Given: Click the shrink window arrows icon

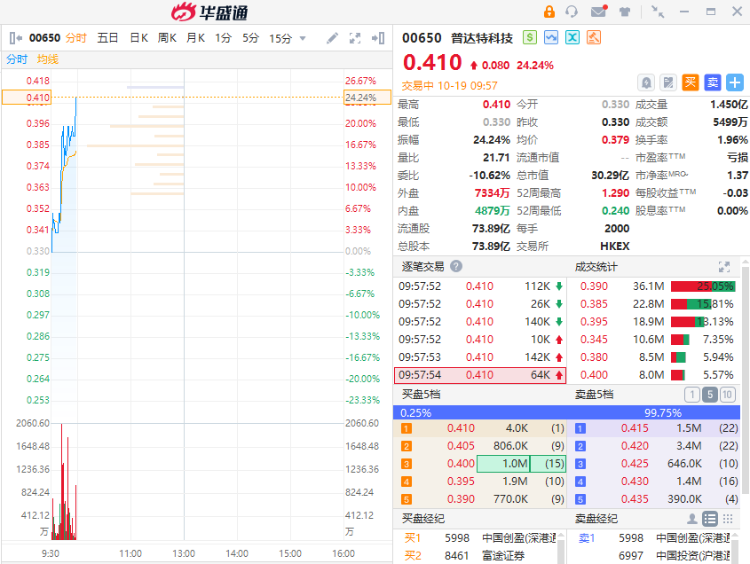Looking at the screenshot, I should pos(658,11).
